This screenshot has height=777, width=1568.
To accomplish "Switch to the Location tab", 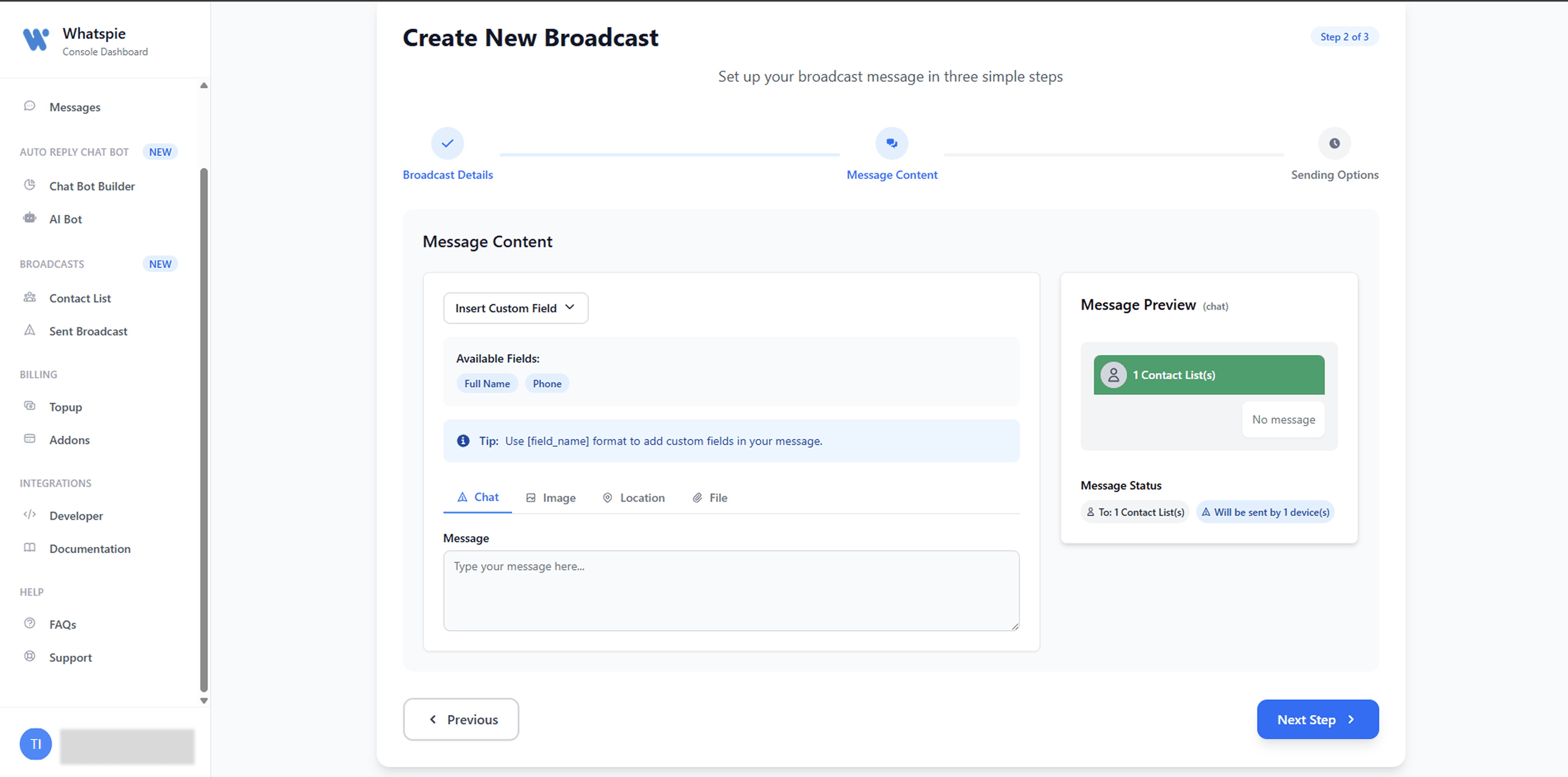I will (634, 498).
